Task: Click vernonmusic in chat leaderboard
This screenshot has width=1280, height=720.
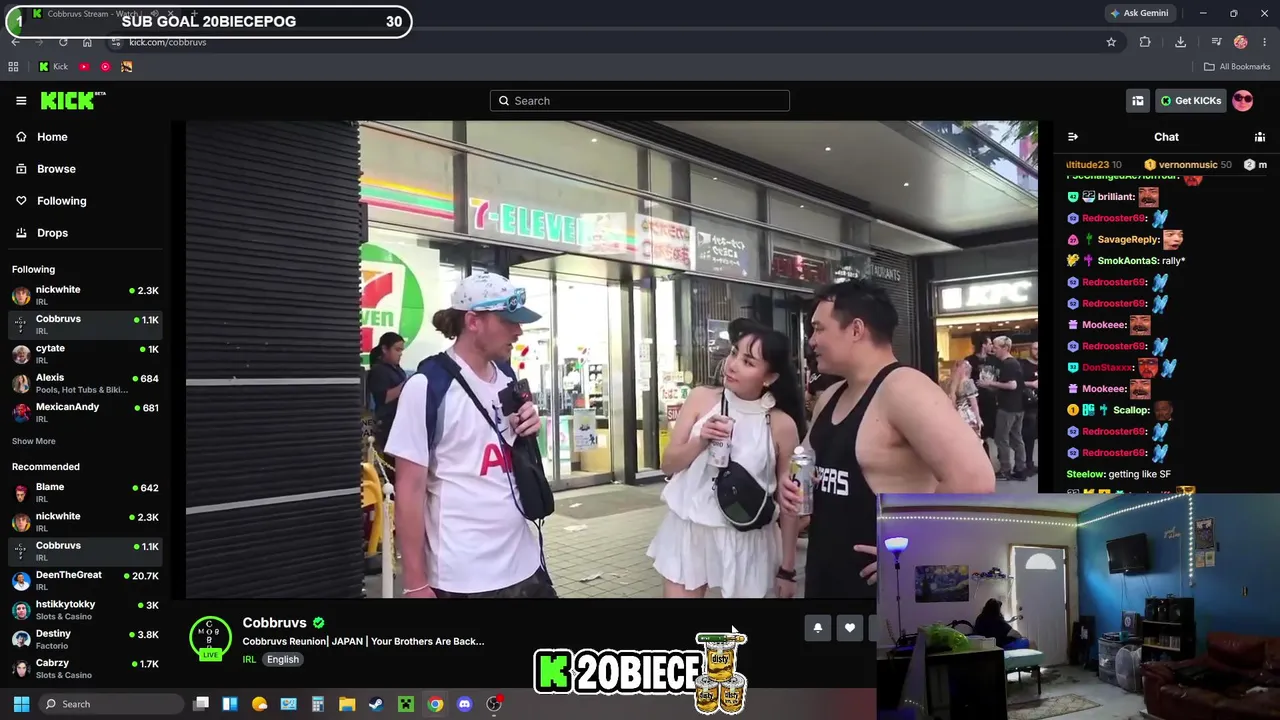Action: coord(1188,165)
